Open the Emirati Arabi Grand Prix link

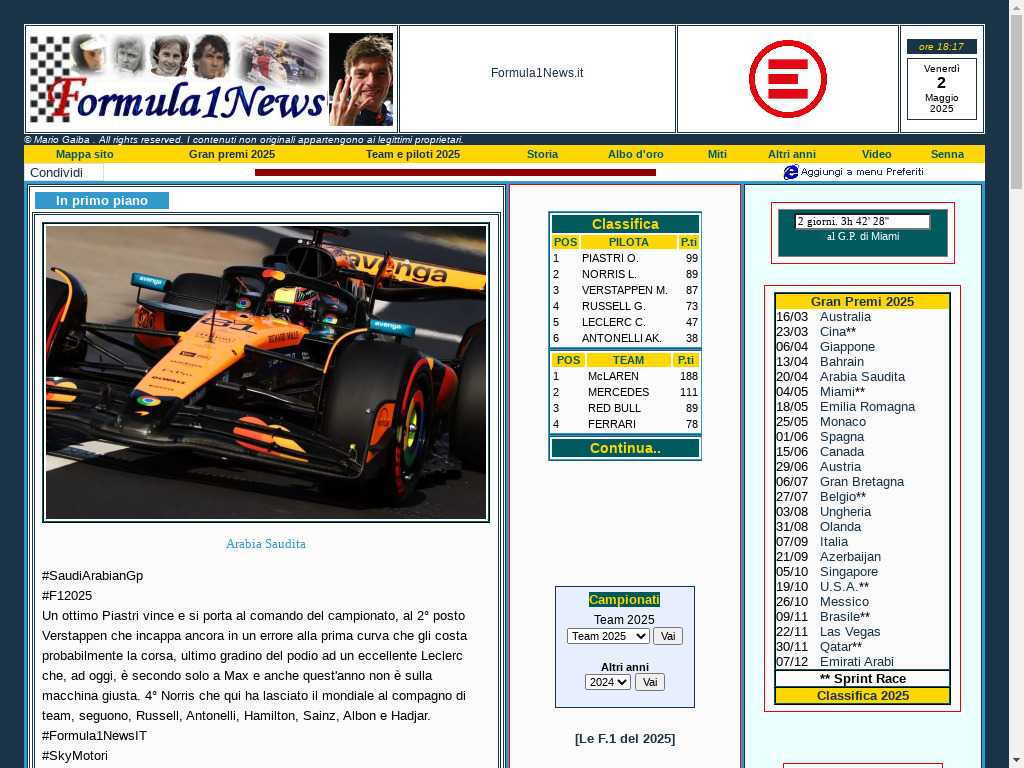(x=857, y=662)
